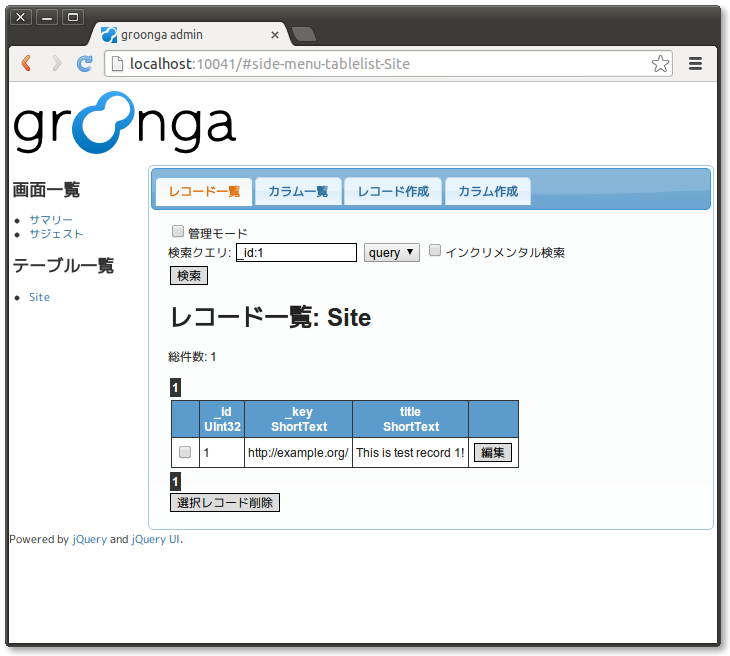Open the レコード作成 tab

[x=393, y=191]
